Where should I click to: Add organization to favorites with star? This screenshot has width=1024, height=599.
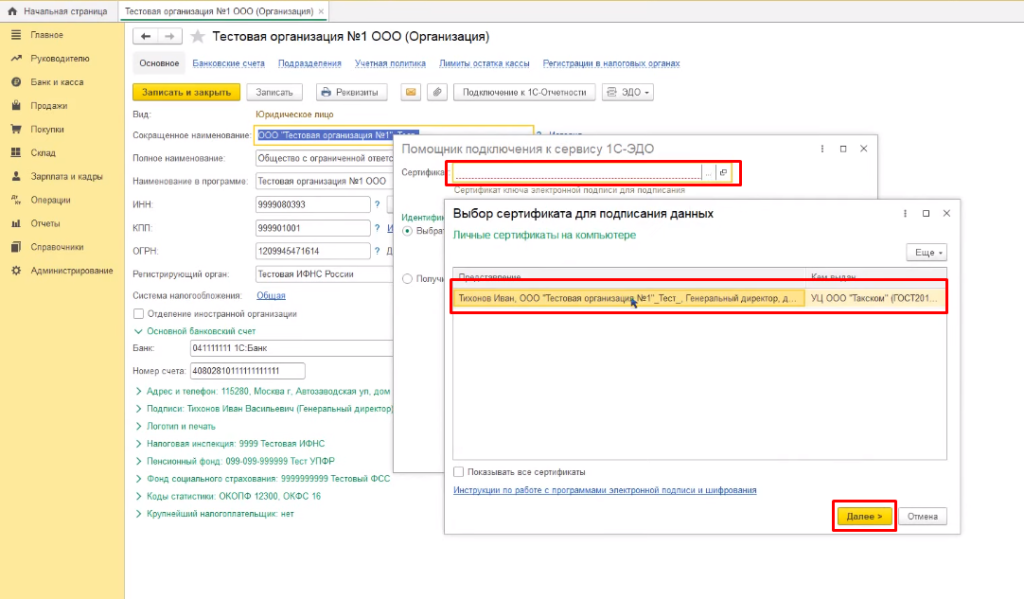(x=197, y=37)
